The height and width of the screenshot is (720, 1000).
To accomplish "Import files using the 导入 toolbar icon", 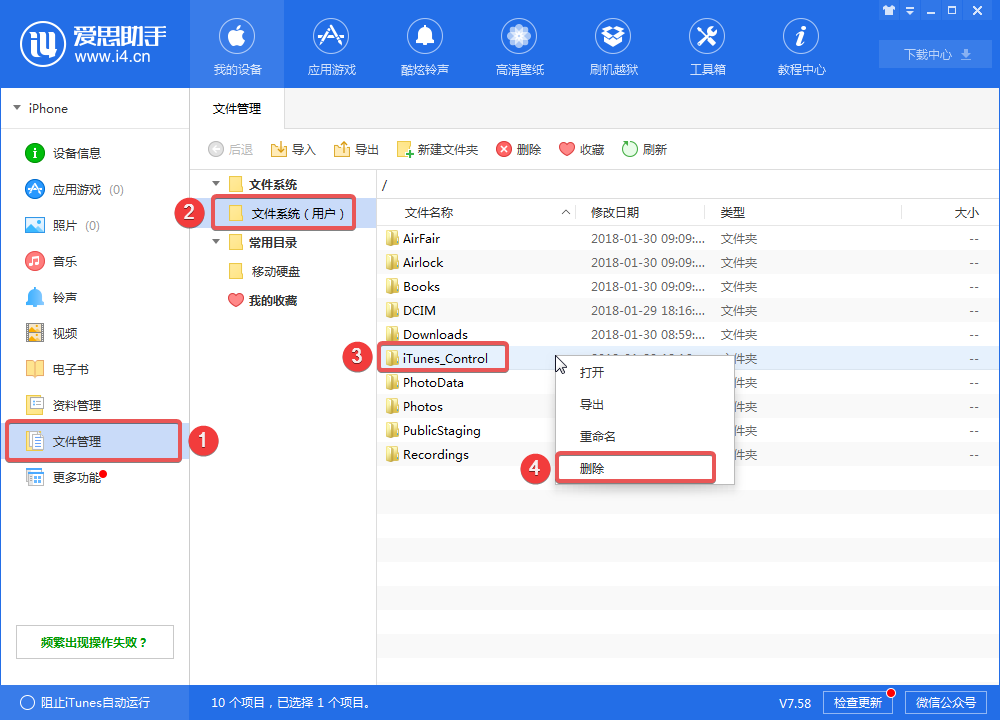I will click(x=292, y=149).
